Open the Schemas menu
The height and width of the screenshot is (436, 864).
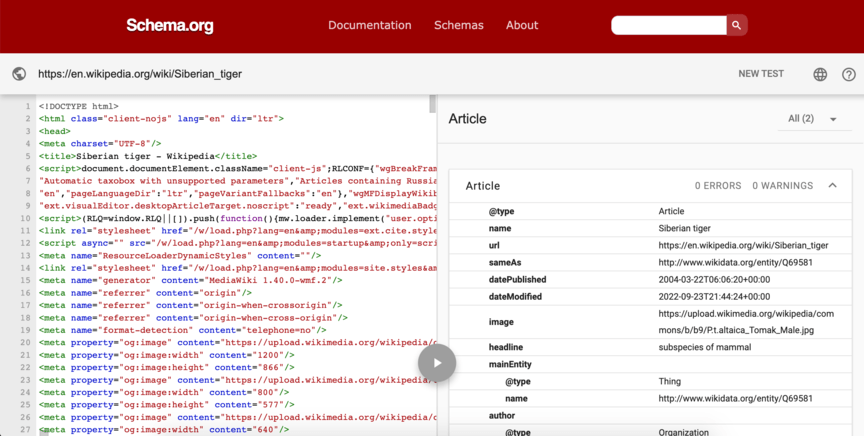point(458,25)
